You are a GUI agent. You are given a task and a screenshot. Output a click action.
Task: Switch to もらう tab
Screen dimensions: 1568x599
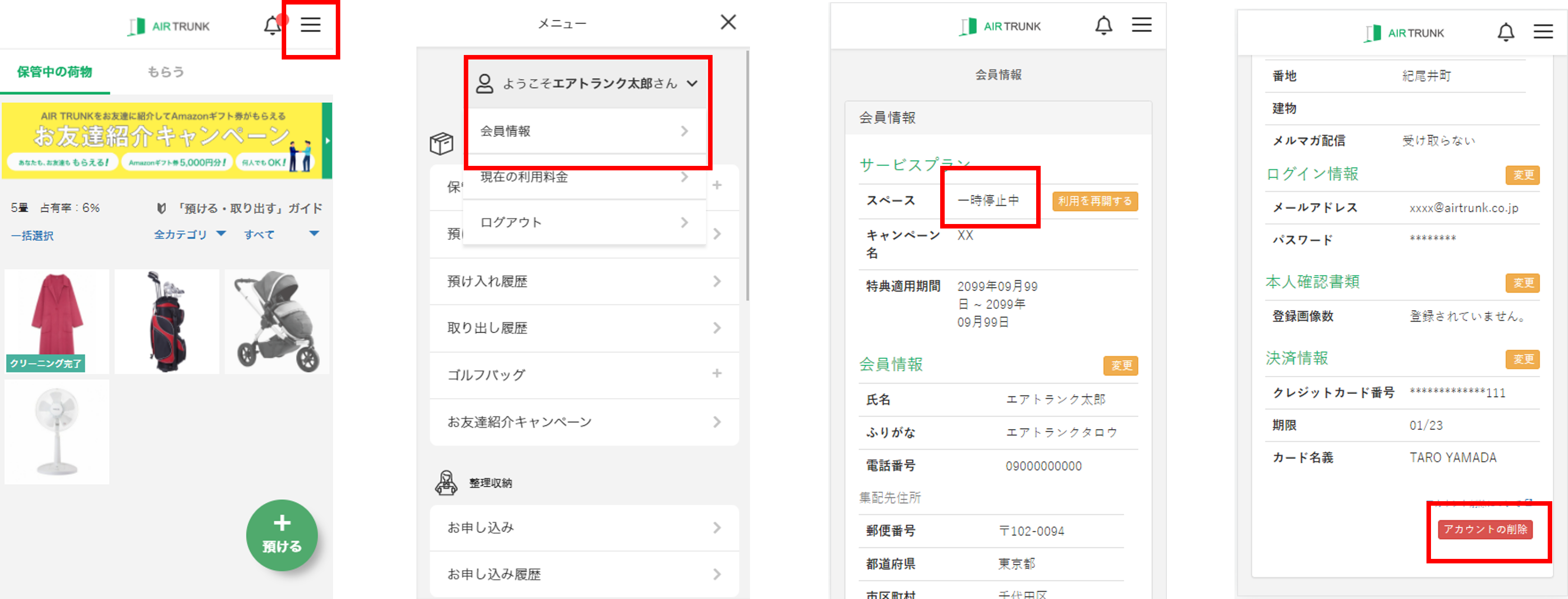pyautogui.click(x=165, y=72)
